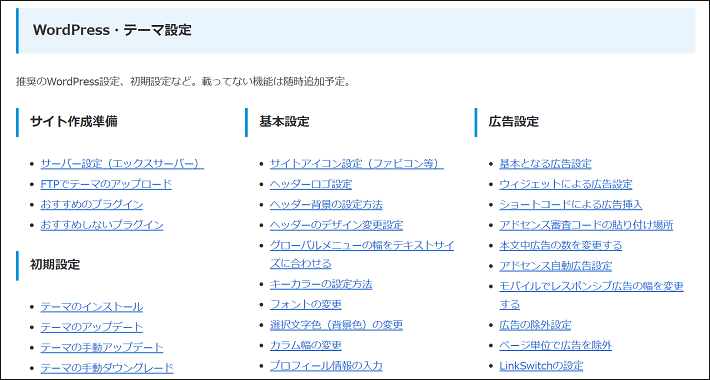Image resolution: width=710 pixels, height=380 pixels.
Task: Click the WordPress・テーマ設定 page heading
Action: (x=112, y=30)
